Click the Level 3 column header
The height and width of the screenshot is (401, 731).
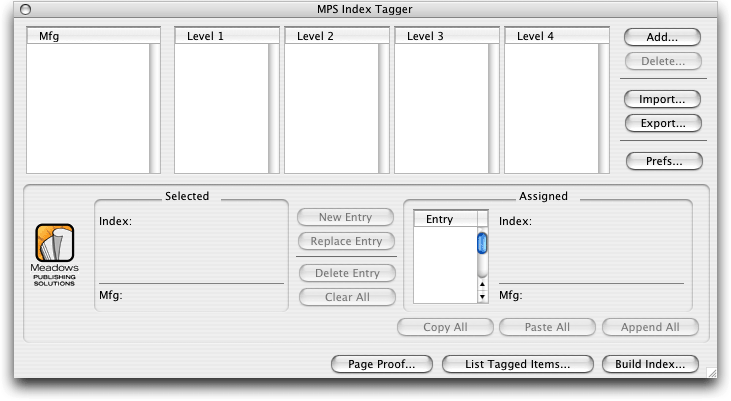447,36
